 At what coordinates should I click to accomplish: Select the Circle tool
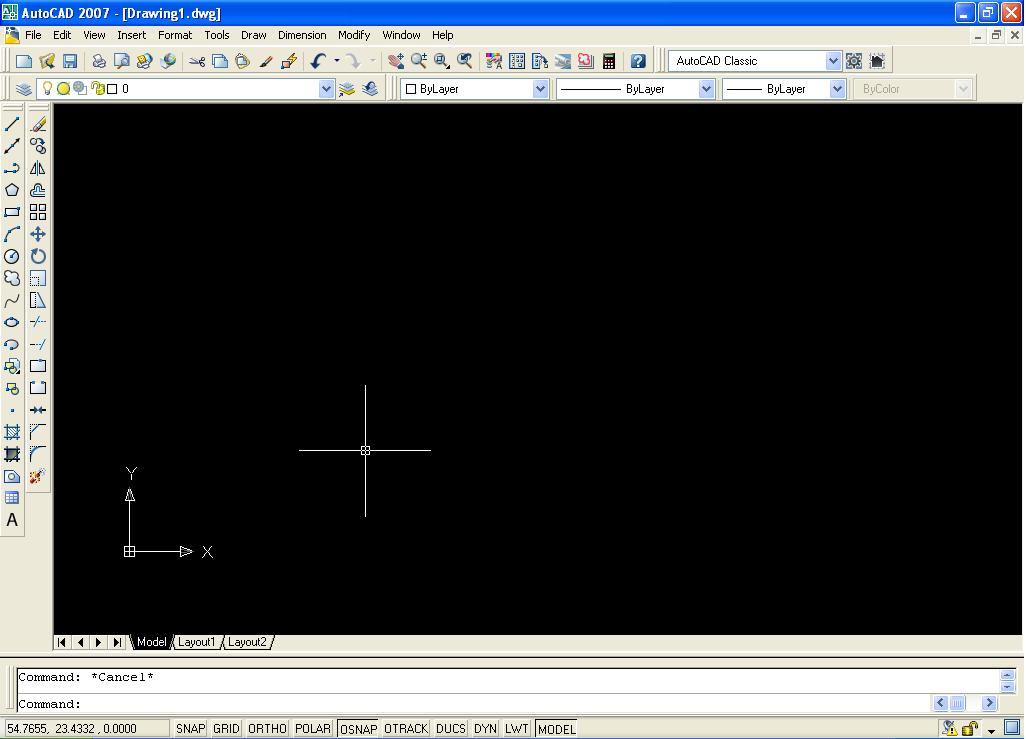[12, 256]
